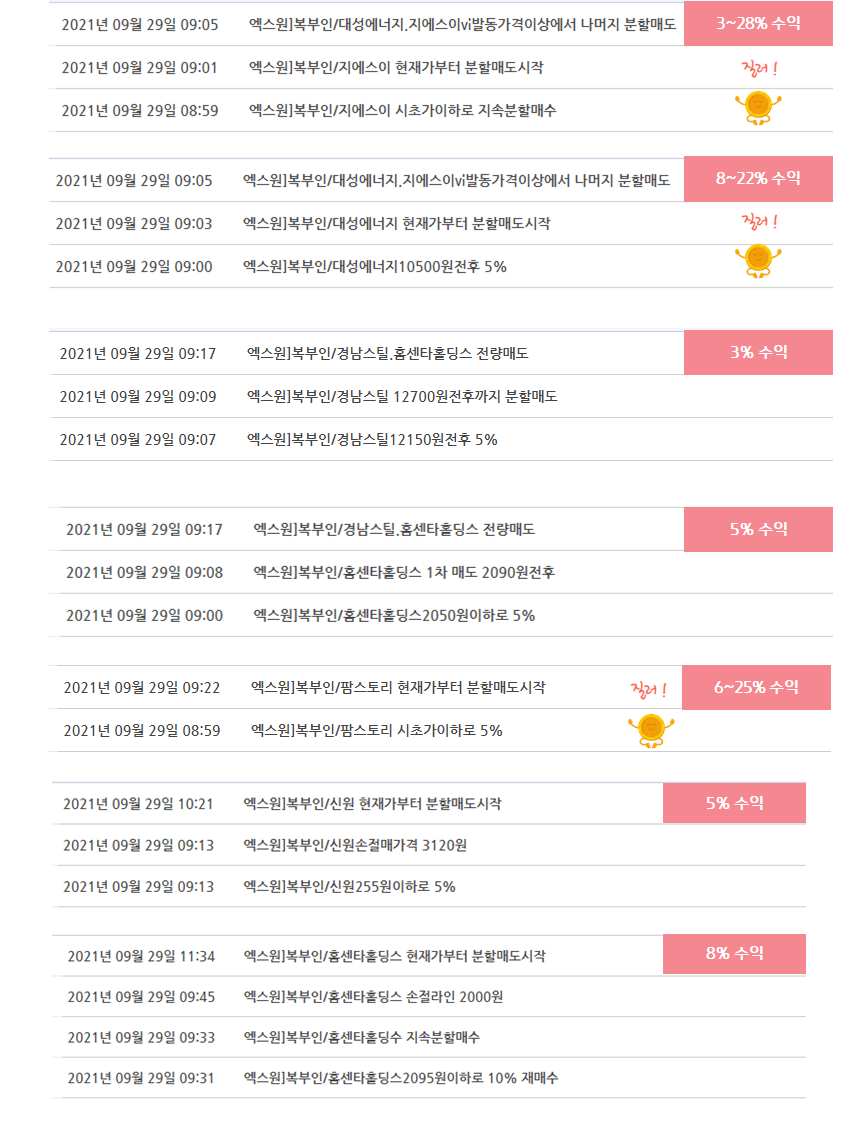Click the 5% 수익 badge on 신원 row
Image resolution: width=843 pixels, height=1133 pixels.
(734, 803)
